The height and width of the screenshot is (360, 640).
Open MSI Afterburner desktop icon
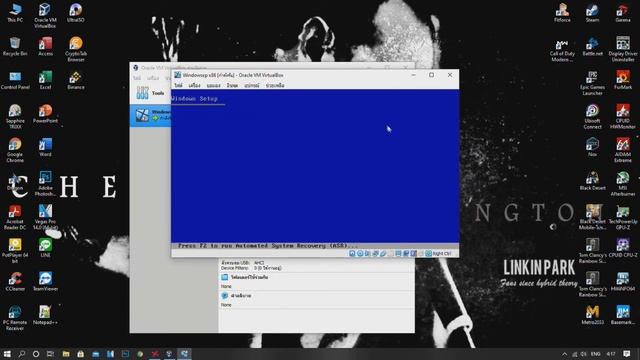tap(623, 184)
